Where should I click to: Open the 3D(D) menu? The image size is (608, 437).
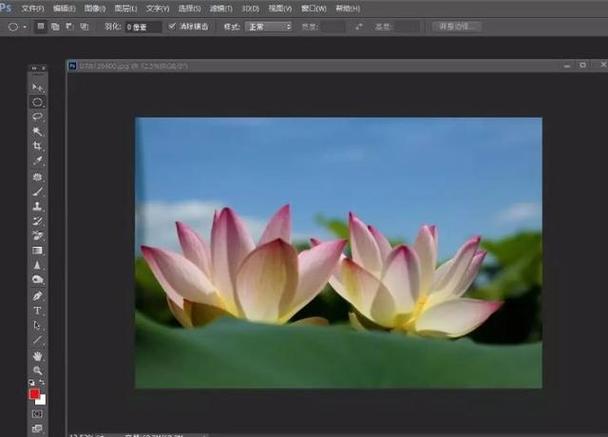pyautogui.click(x=250, y=8)
